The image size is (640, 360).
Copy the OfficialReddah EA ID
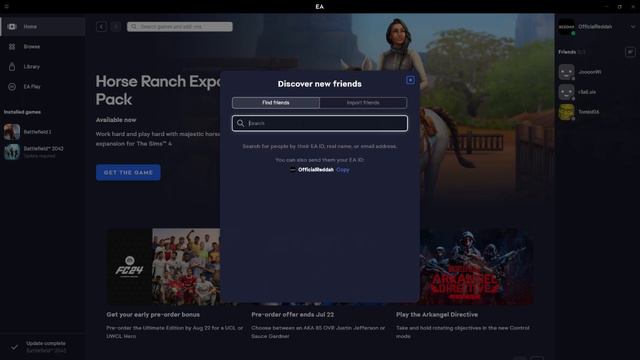(342, 170)
